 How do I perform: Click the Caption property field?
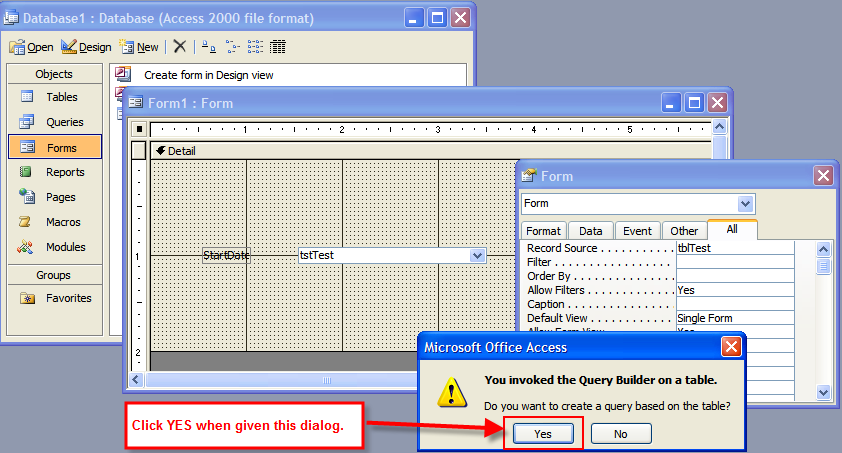click(735, 304)
